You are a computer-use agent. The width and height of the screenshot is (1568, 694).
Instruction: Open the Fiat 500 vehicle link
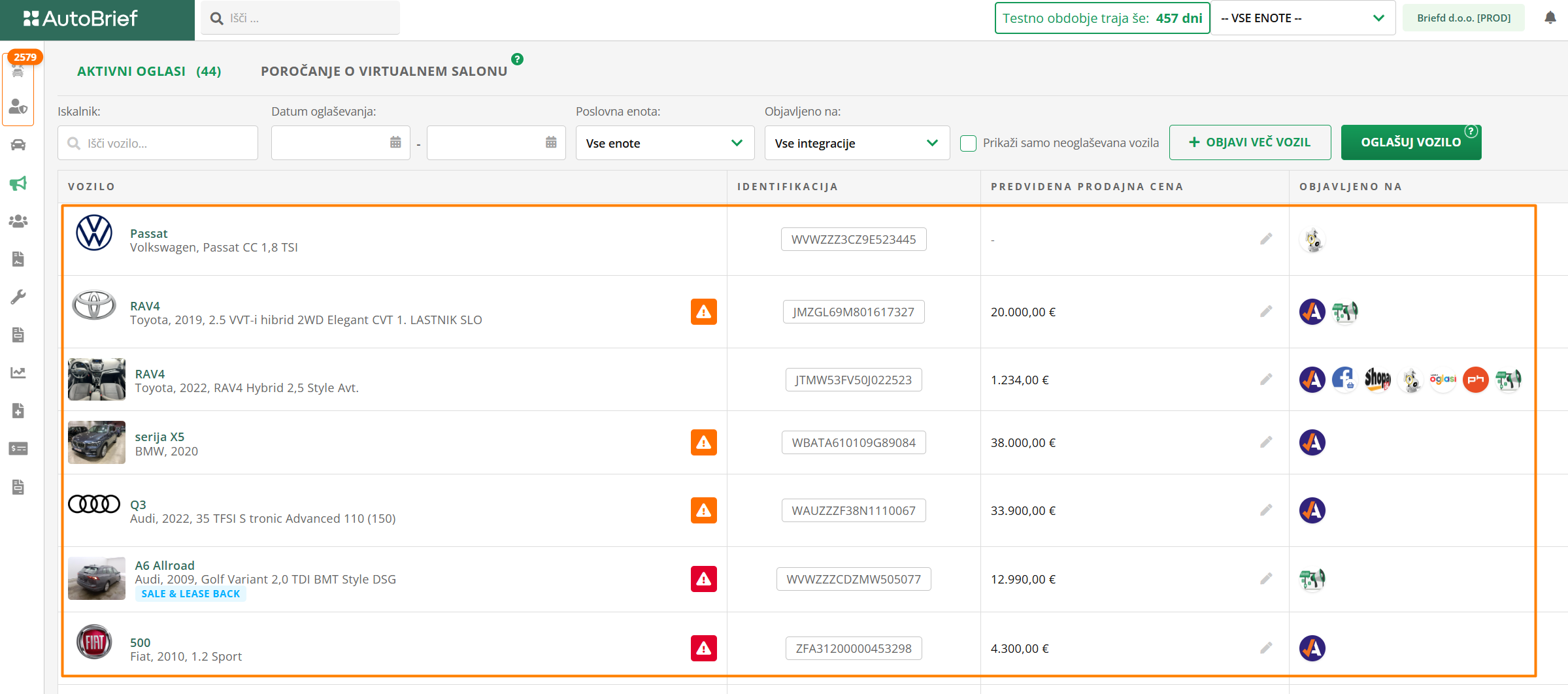pos(140,642)
